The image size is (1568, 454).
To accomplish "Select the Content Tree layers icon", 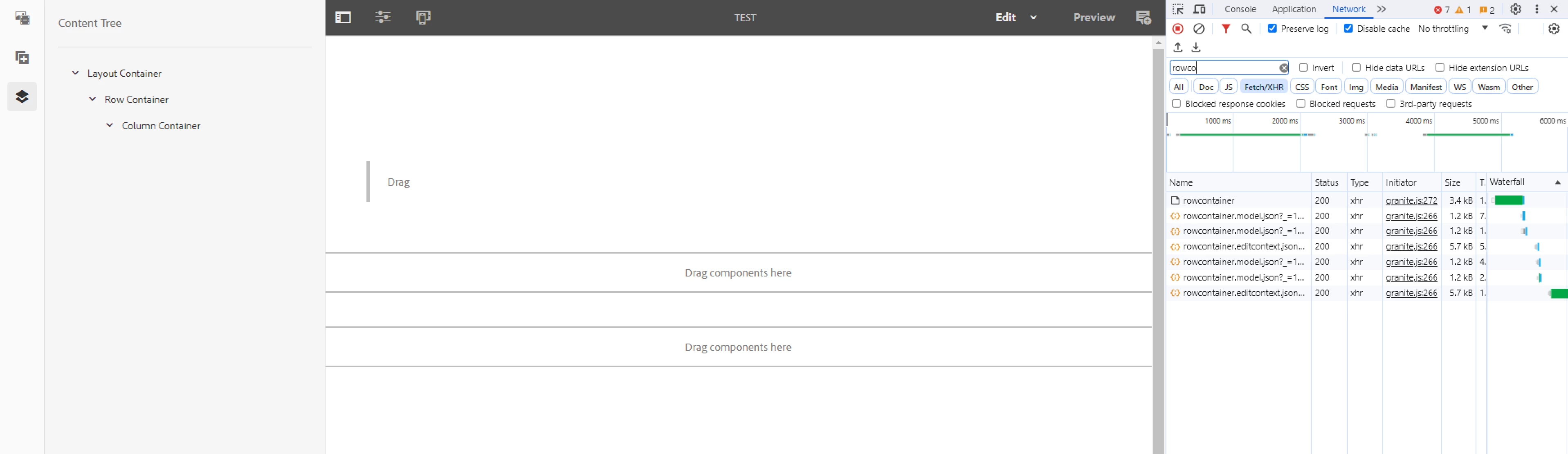I will tap(22, 96).
